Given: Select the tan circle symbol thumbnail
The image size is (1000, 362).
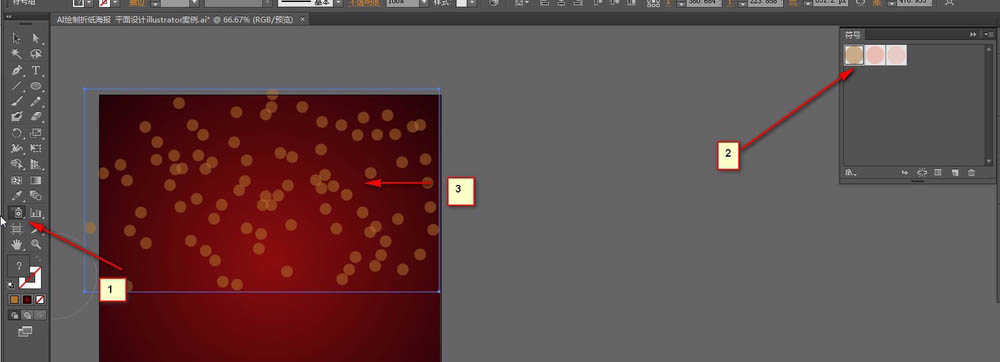Looking at the screenshot, I should tap(854, 55).
